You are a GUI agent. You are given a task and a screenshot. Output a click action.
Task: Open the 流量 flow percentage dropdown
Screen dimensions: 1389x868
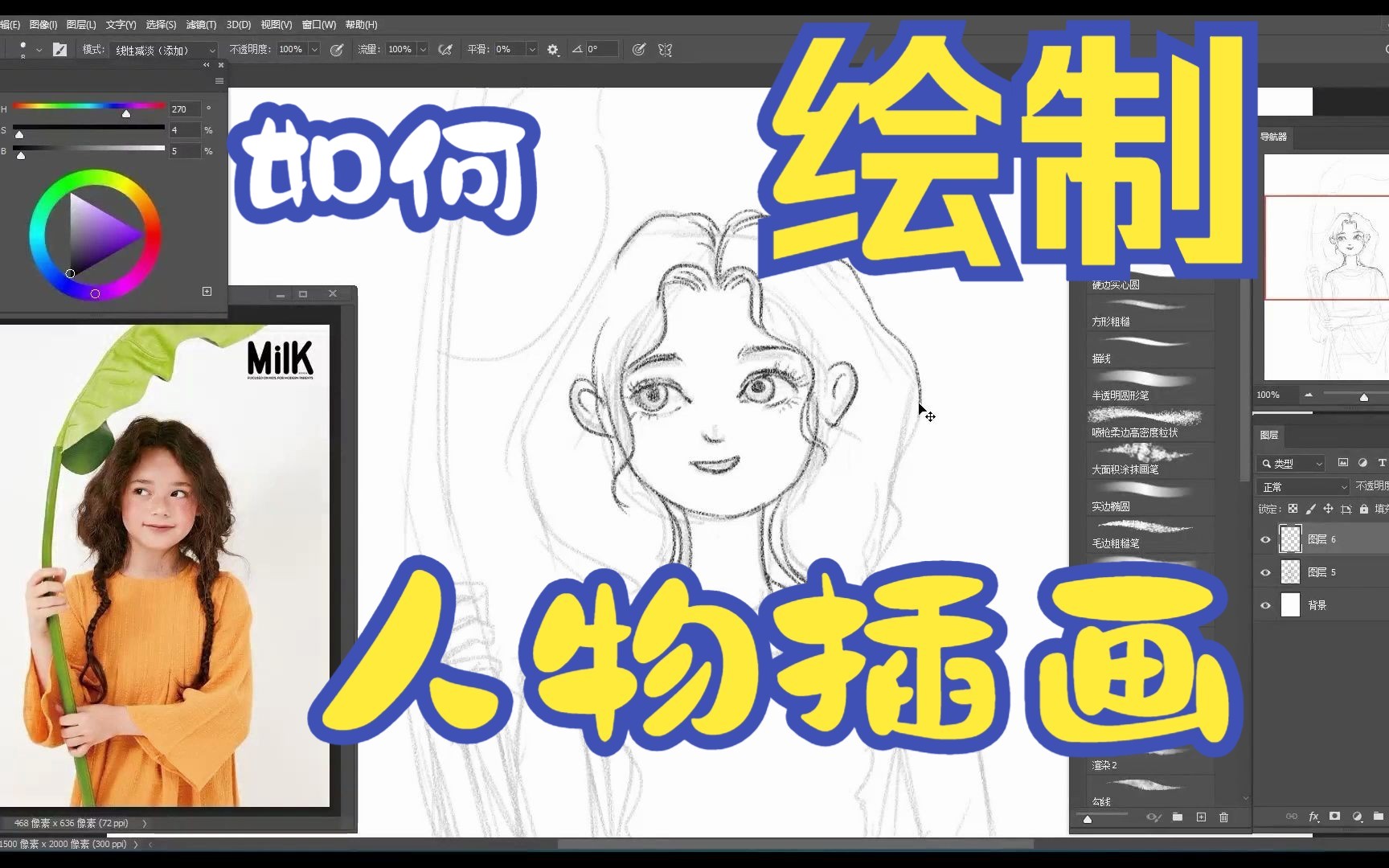424,49
